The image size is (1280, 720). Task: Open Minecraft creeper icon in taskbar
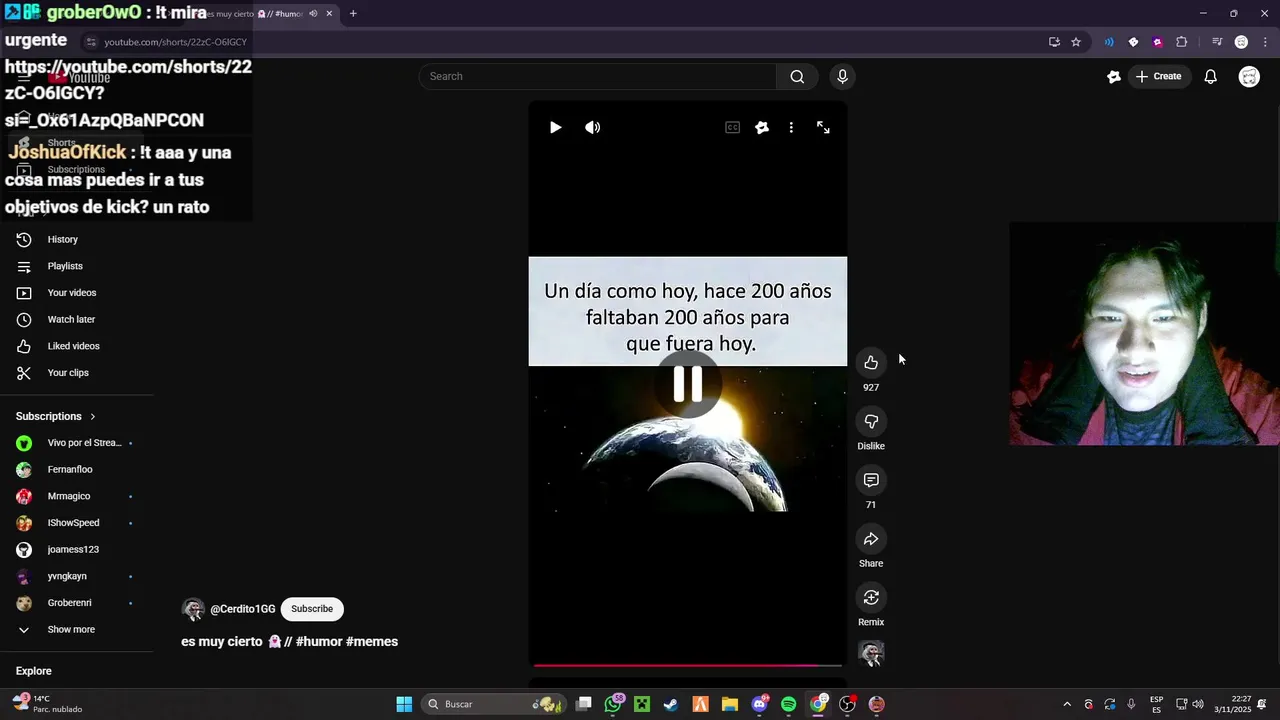pyautogui.click(x=642, y=704)
